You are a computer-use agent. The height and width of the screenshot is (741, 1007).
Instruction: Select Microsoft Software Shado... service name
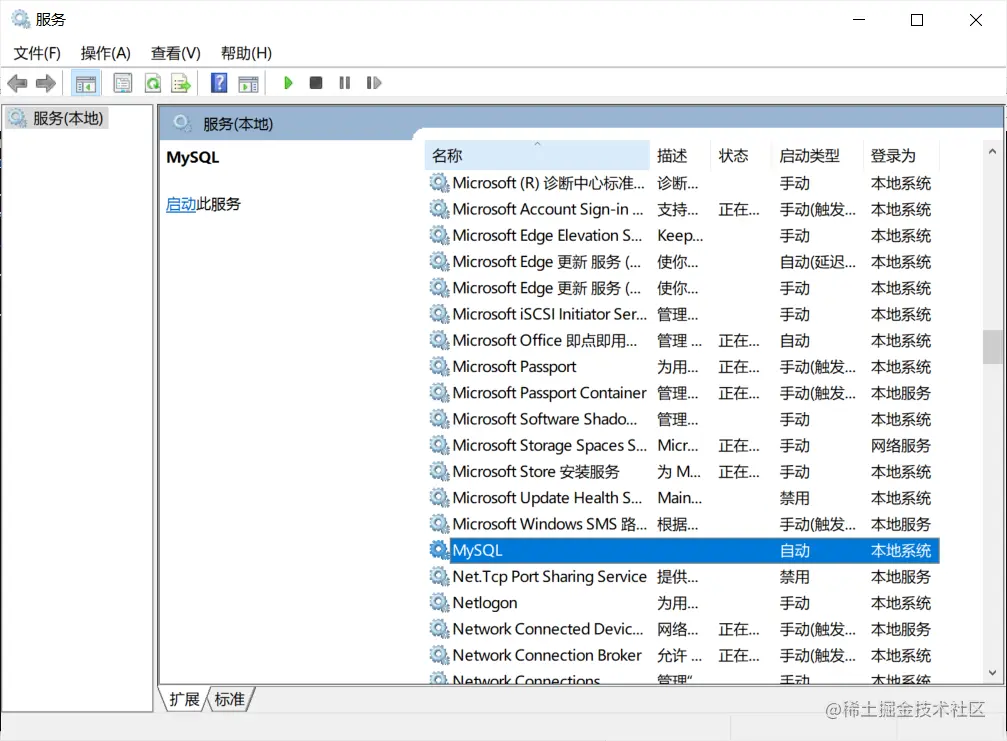[x=545, y=419]
